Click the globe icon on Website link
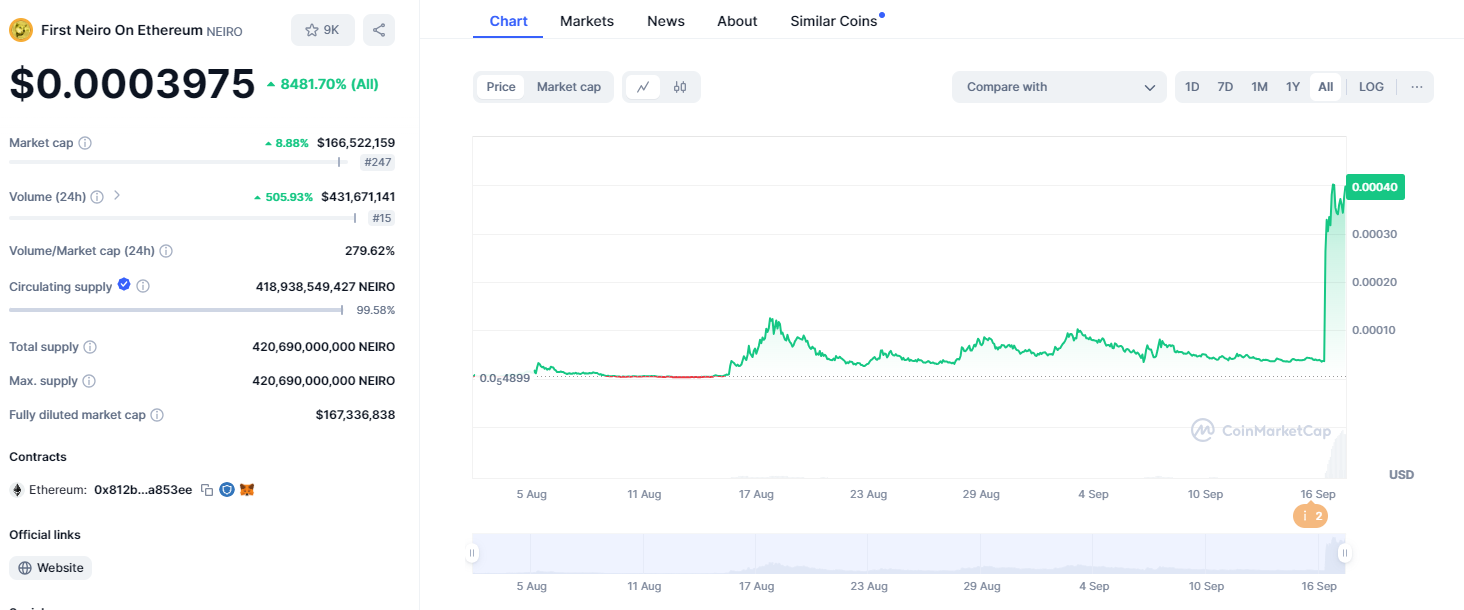 (x=25, y=568)
